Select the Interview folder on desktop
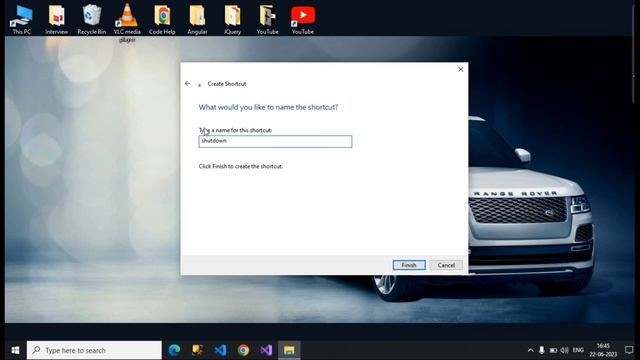 (57, 19)
